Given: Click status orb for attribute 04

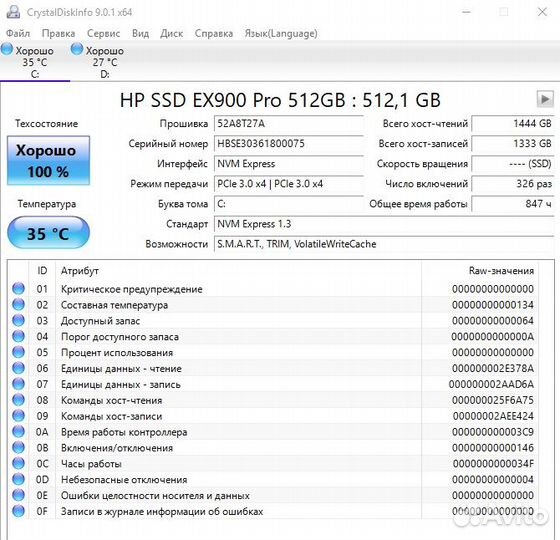Looking at the screenshot, I should click(19, 336).
